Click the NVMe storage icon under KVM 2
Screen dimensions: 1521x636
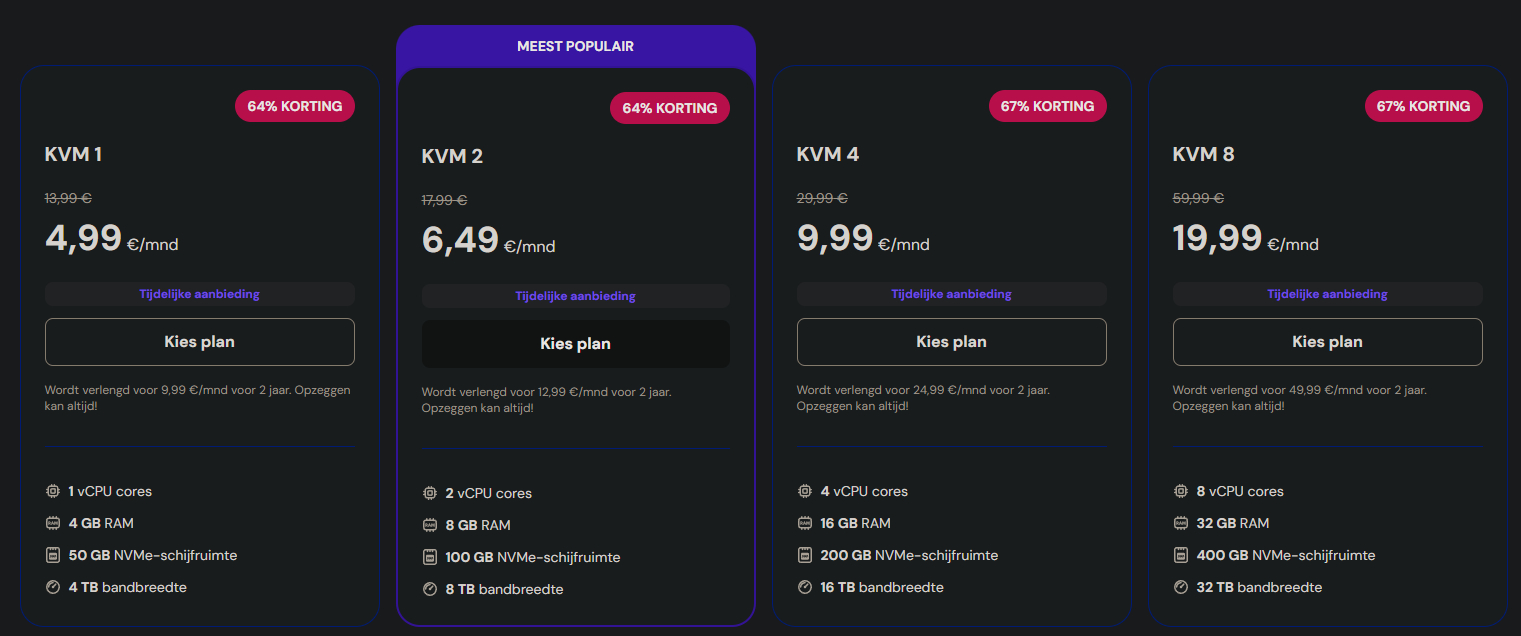tap(428, 557)
